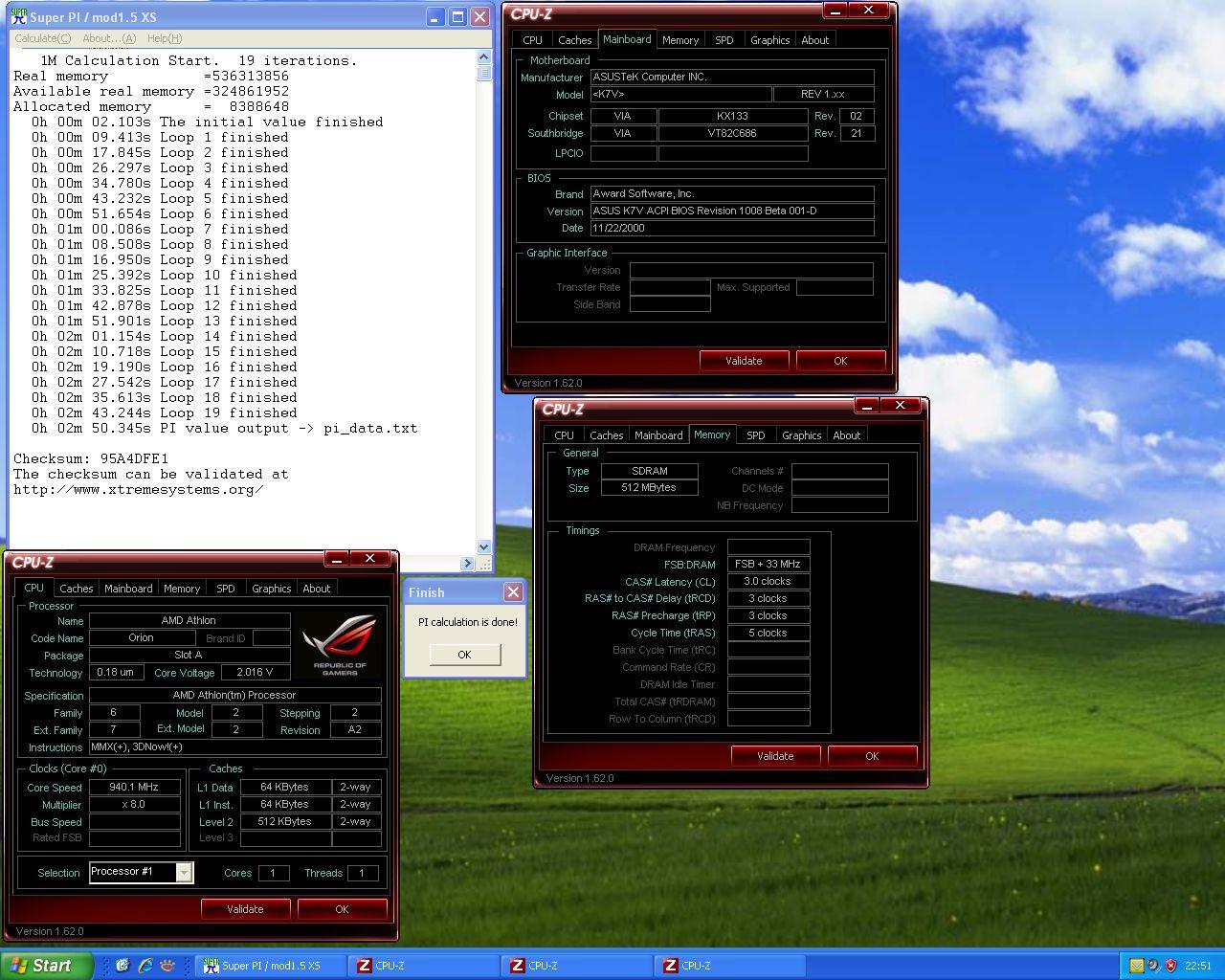Switch to CPU tab in CPU-Z mainboard window
This screenshot has width=1225, height=980.
(x=533, y=40)
